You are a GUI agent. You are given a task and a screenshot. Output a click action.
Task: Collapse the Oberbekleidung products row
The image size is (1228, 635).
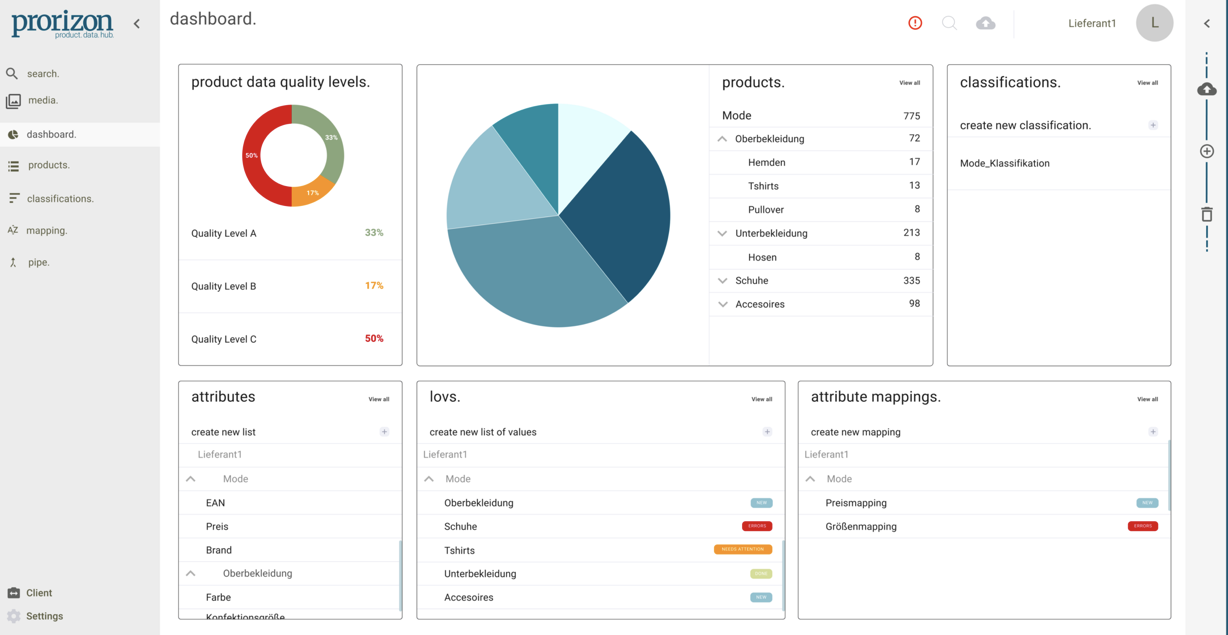pyautogui.click(x=722, y=139)
